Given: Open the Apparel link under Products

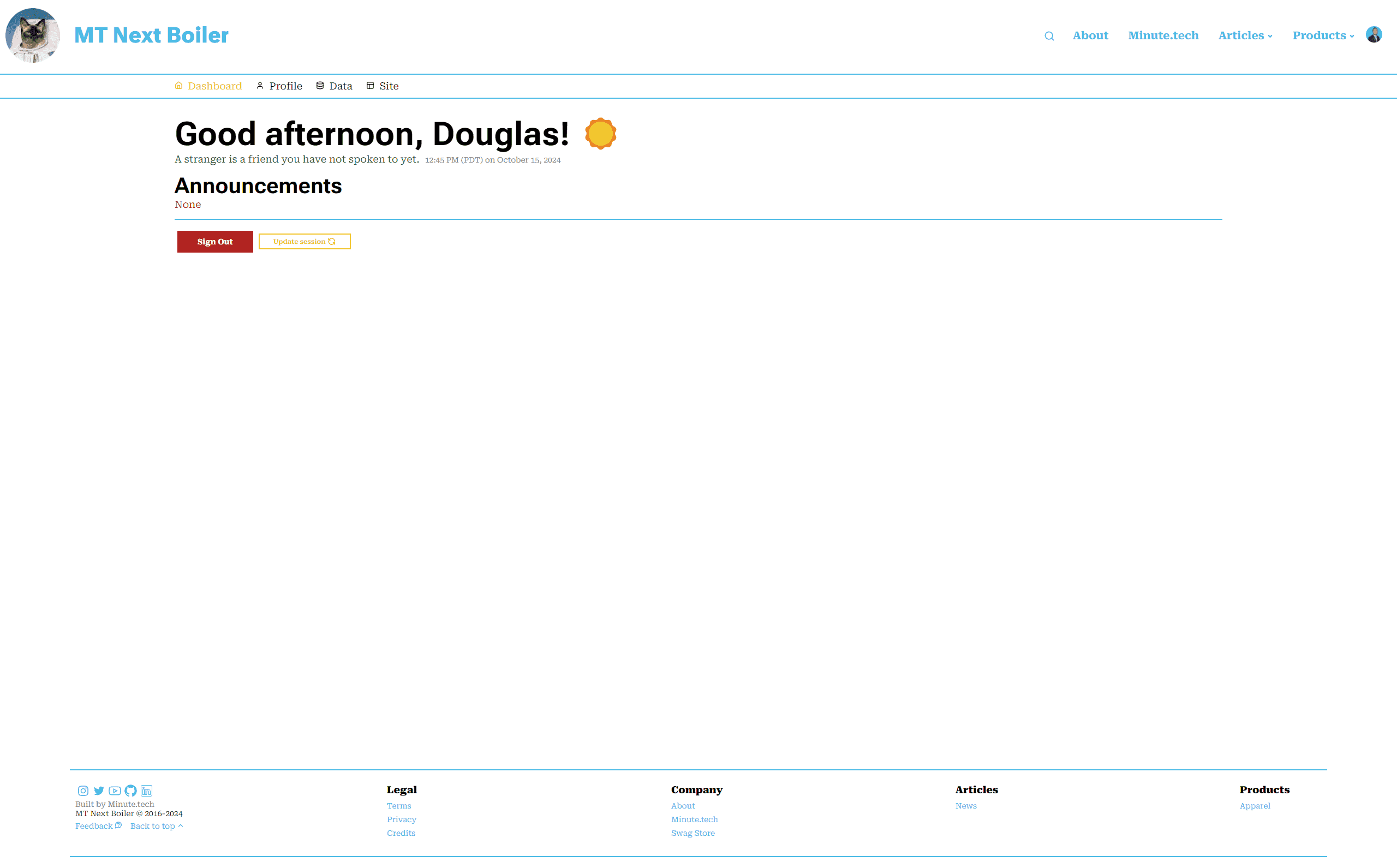Looking at the screenshot, I should click(1255, 805).
